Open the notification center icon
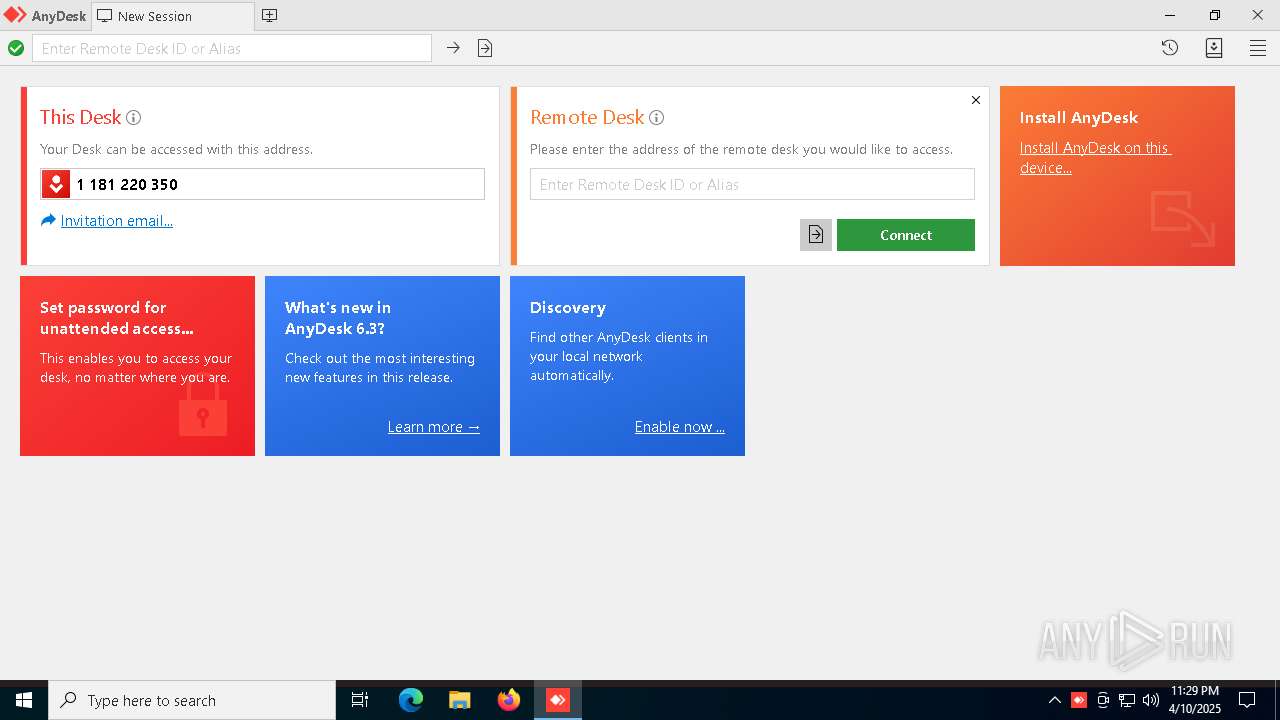1280x720 pixels. click(1247, 700)
